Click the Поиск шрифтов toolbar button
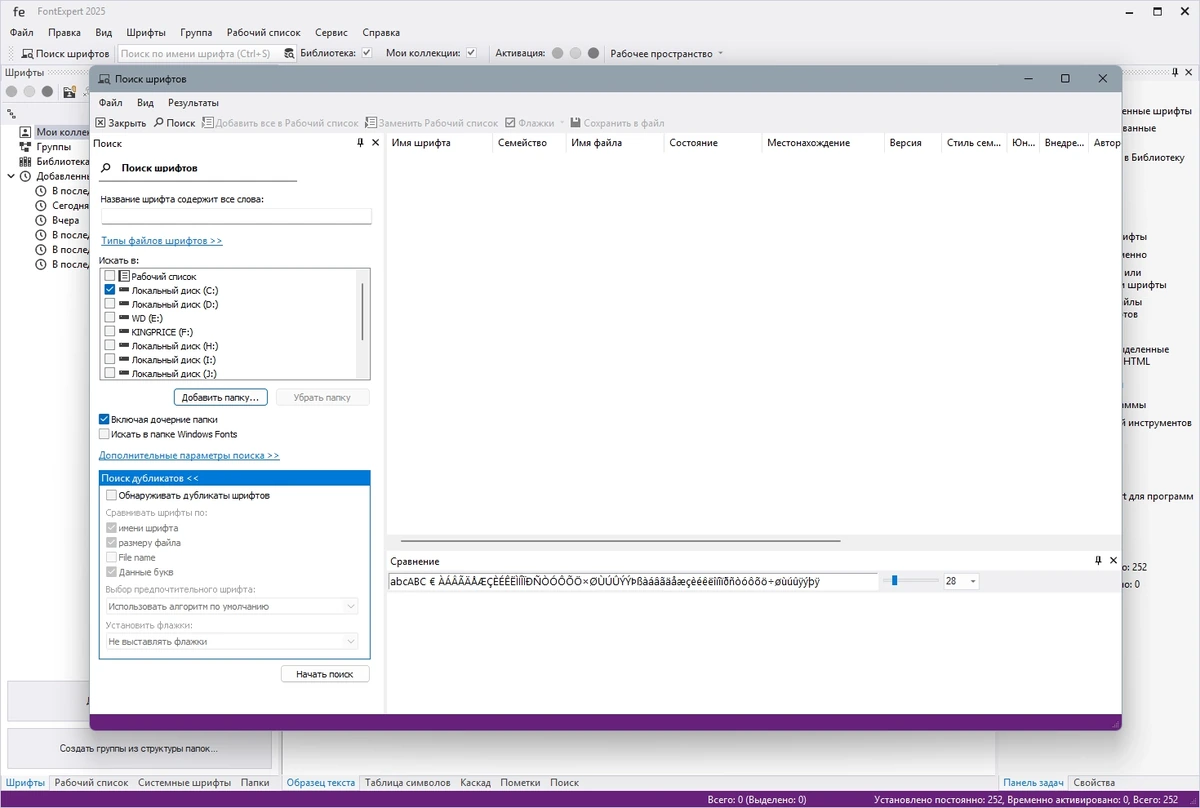This screenshot has width=1200, height=808. click(x=65, y=53)
